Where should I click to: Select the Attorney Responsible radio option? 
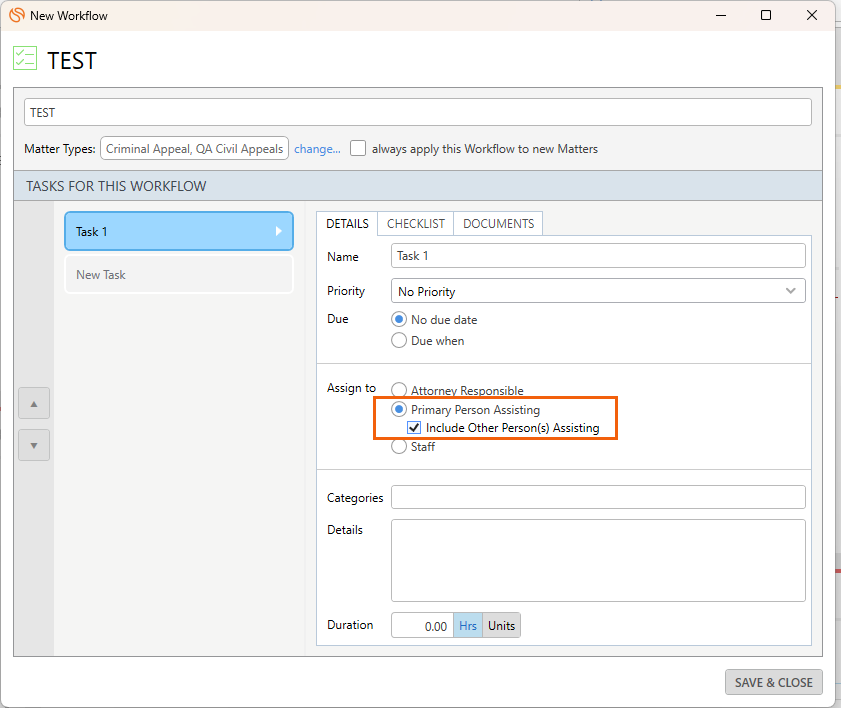[400, 391]
